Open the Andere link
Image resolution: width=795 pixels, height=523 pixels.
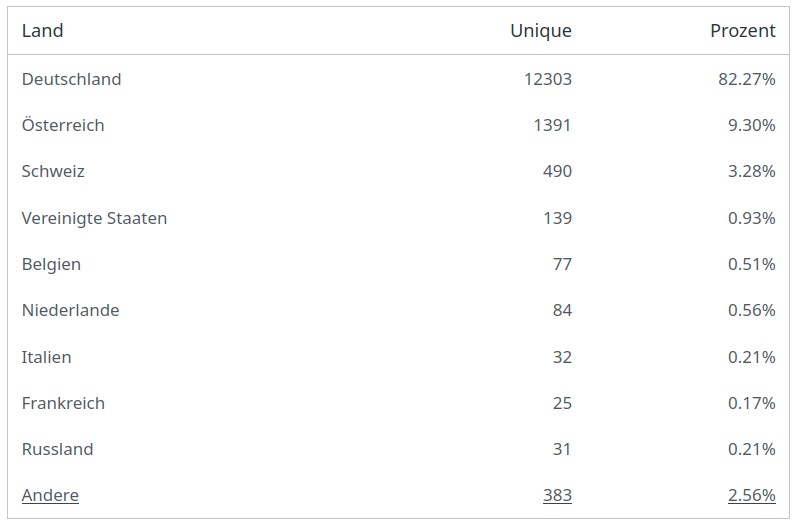point(50,495)
